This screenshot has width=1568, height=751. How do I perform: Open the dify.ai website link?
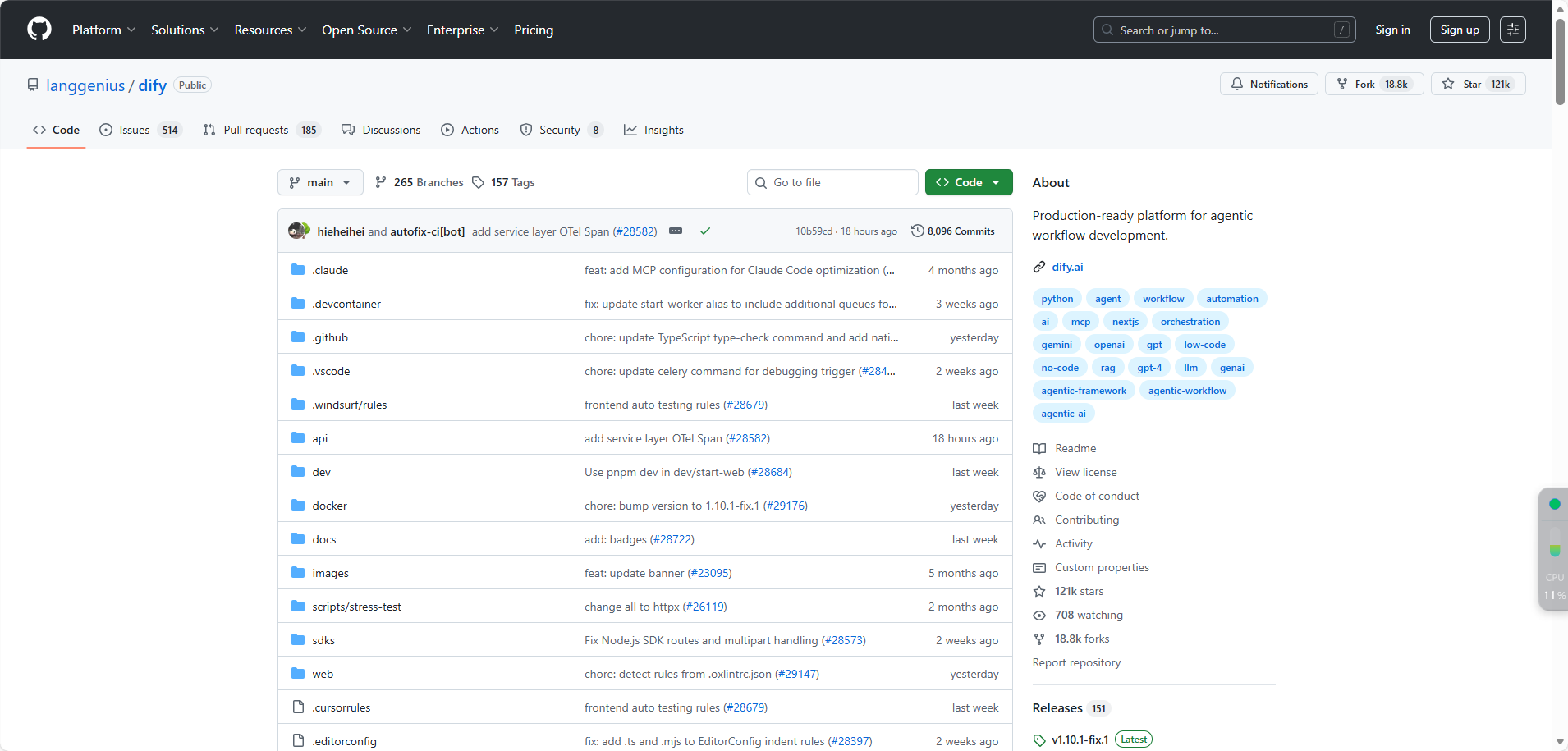click(1067, 267)
